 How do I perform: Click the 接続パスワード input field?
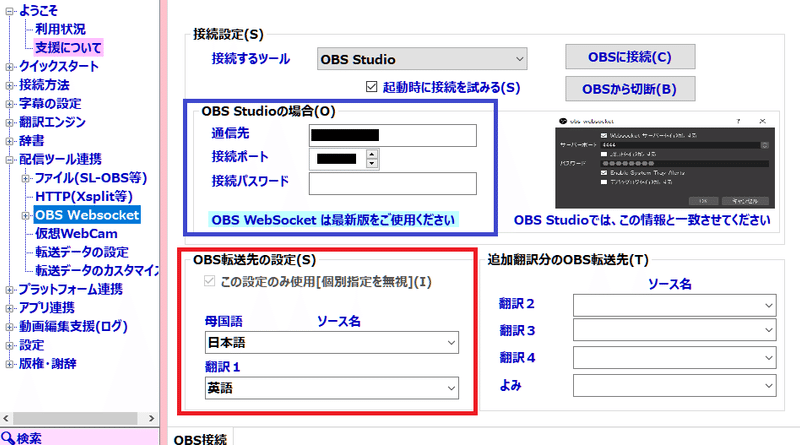pos(392,183)
